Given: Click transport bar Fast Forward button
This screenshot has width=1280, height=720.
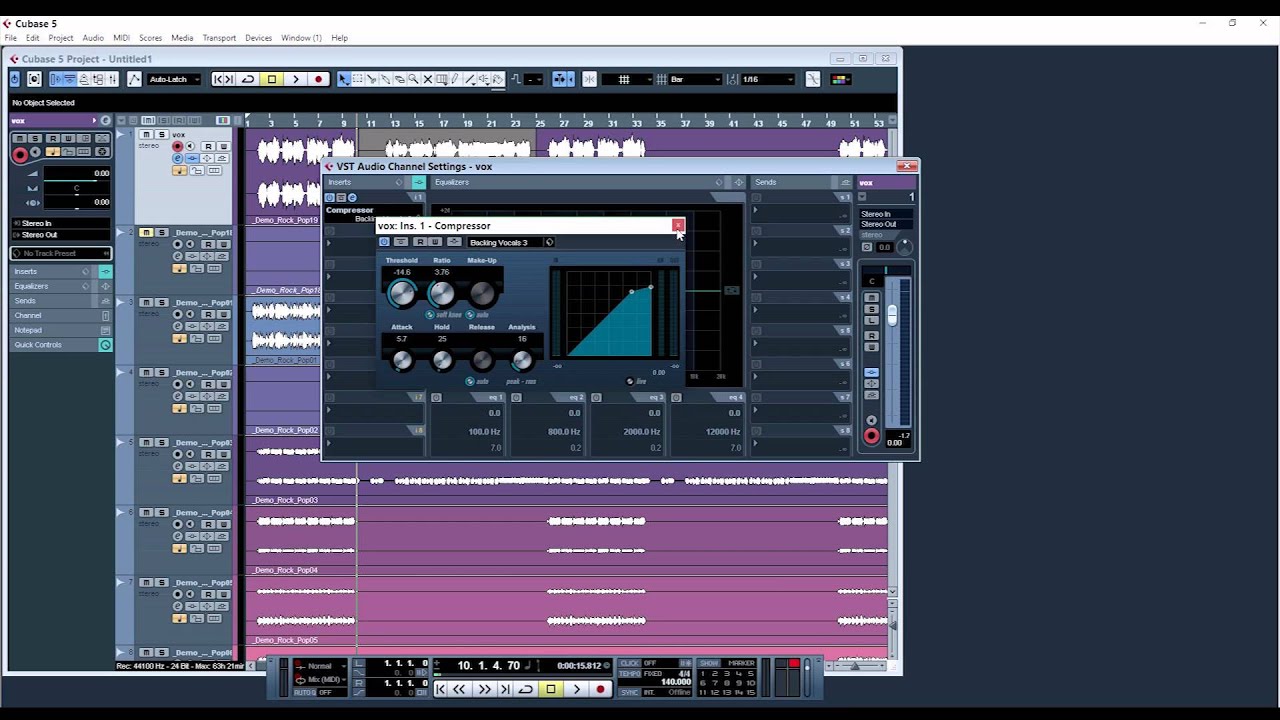Looking at the screenshot, I should (x=484, y=689).
